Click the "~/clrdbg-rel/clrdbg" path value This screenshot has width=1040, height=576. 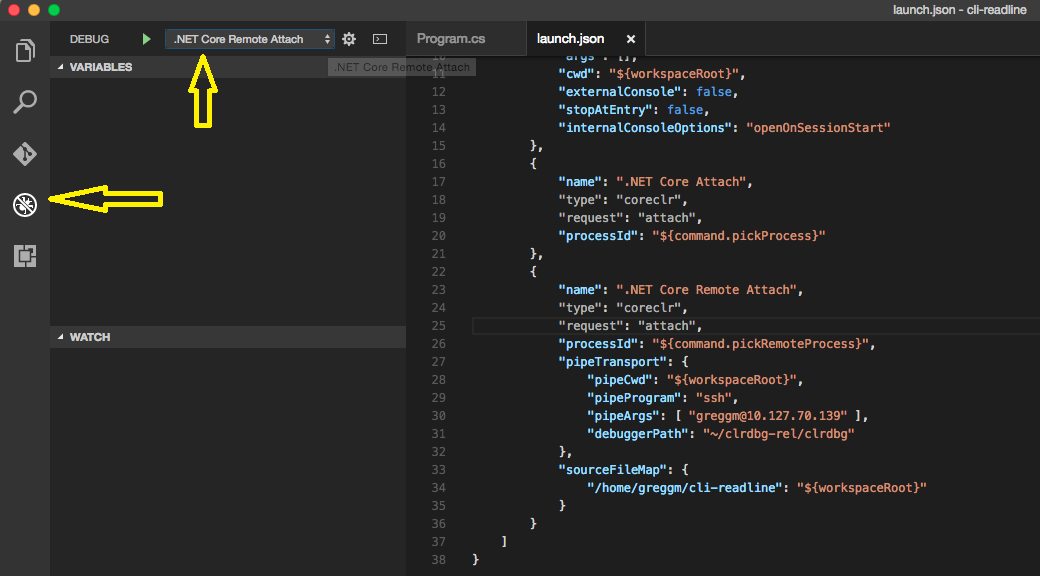(x=779, y=433)
